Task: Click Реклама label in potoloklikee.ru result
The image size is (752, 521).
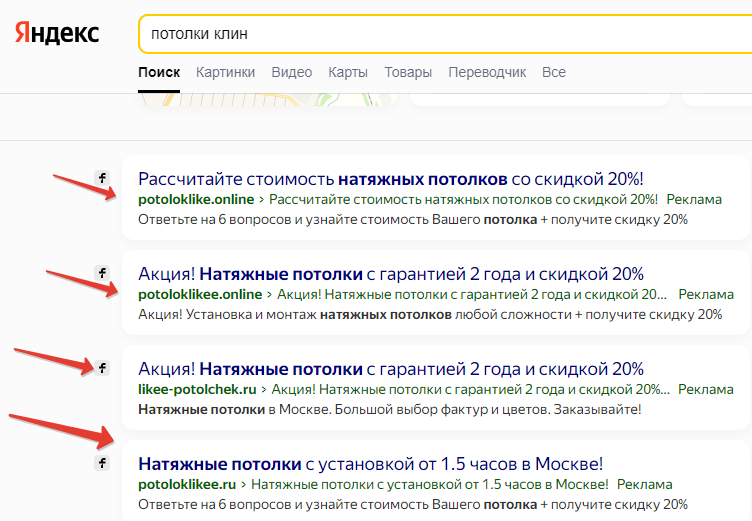Action: tap(645, 484)
